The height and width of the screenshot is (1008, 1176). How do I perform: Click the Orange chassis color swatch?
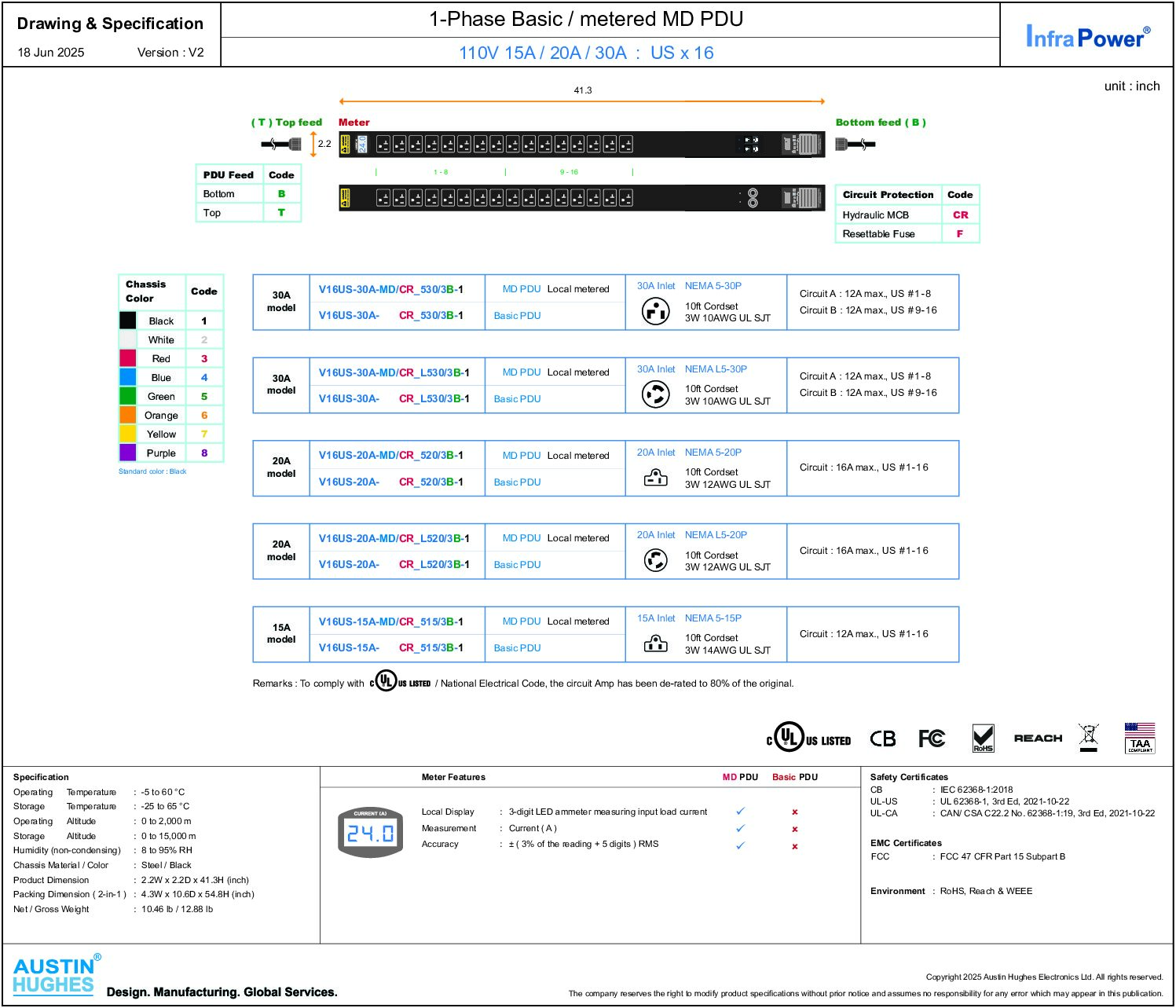tap(128, 415)
